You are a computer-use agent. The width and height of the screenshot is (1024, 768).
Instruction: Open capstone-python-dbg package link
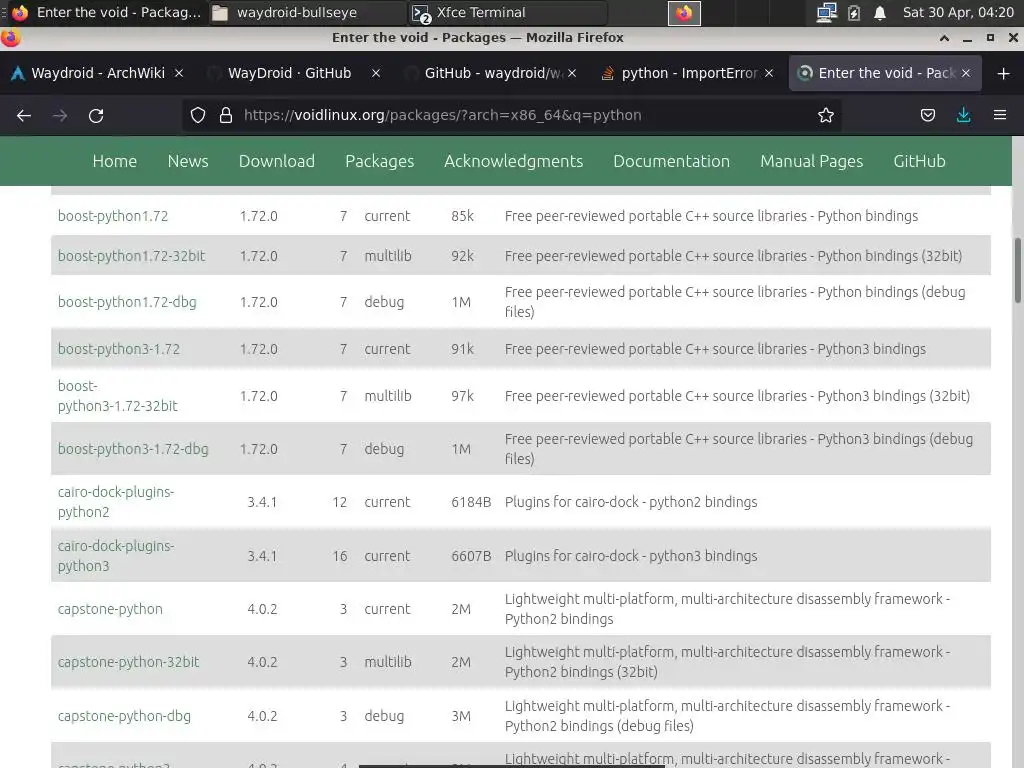(x=124, y=716)
